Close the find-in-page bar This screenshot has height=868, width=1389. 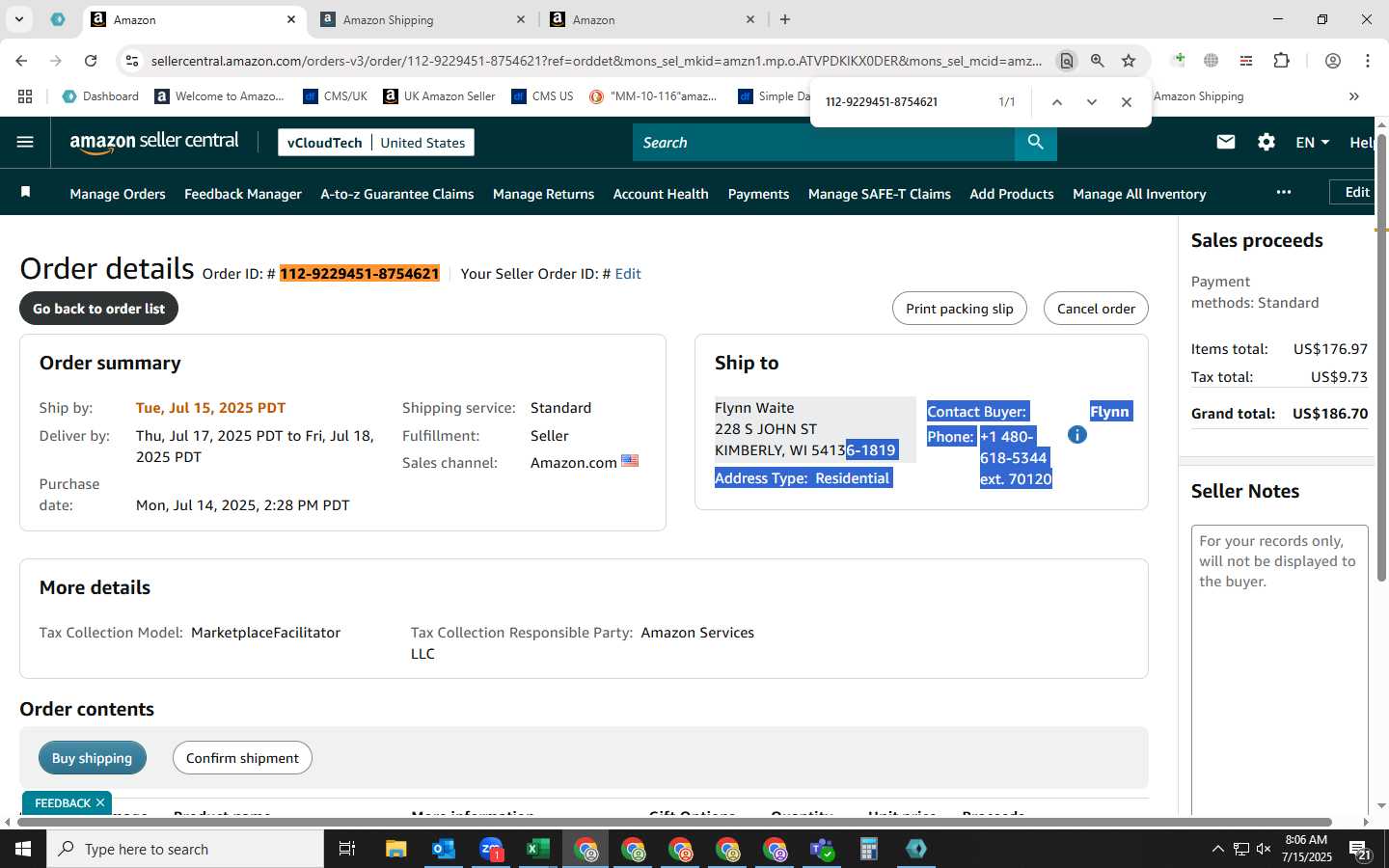(x=1127, y=101)
